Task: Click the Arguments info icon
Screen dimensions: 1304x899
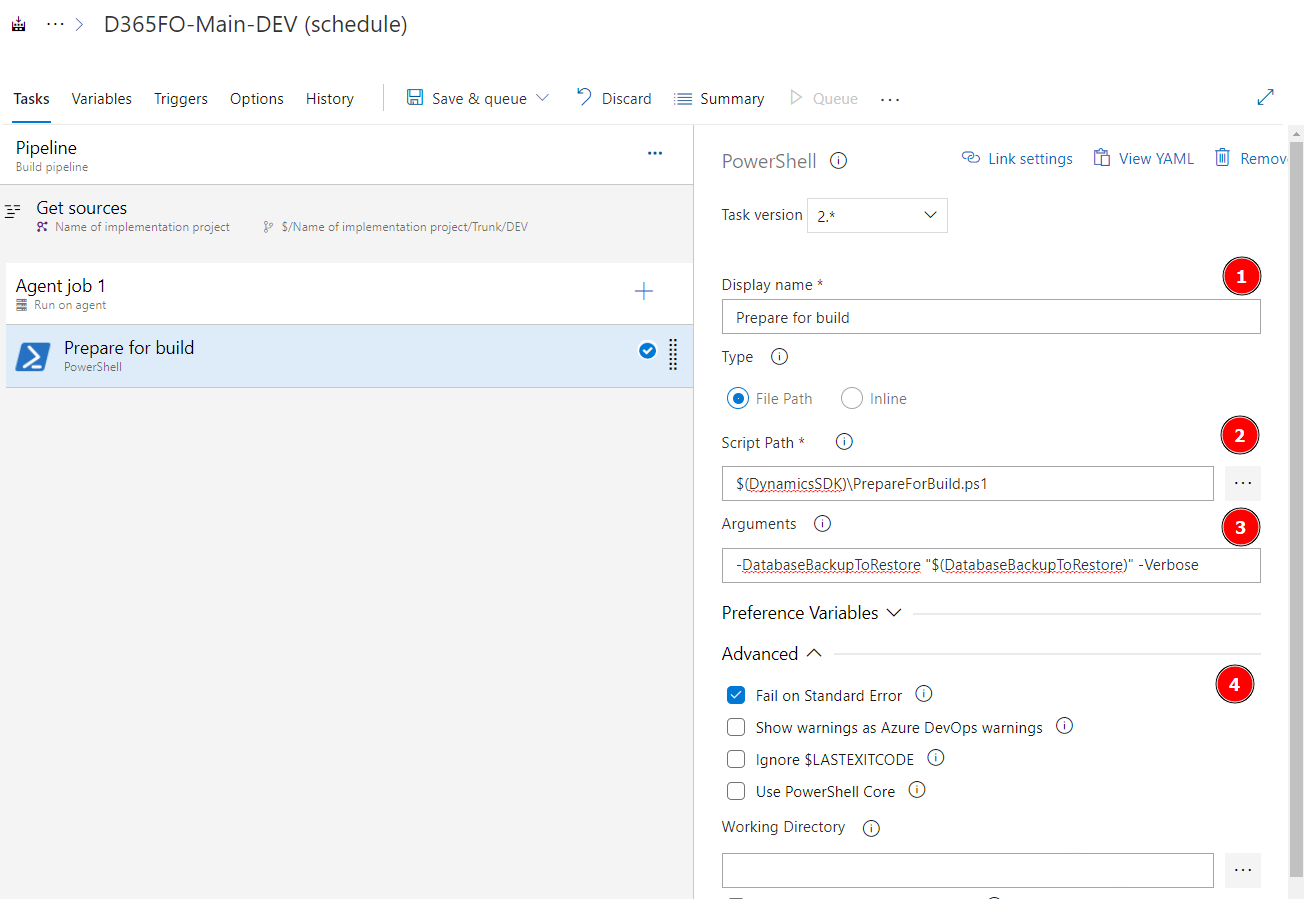Action: coord(822,523)
